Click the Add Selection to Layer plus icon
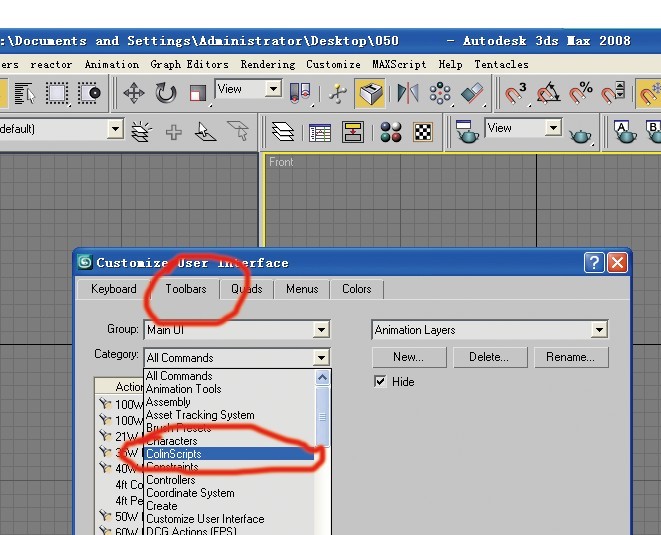661x535 pixels. (174, 132)
